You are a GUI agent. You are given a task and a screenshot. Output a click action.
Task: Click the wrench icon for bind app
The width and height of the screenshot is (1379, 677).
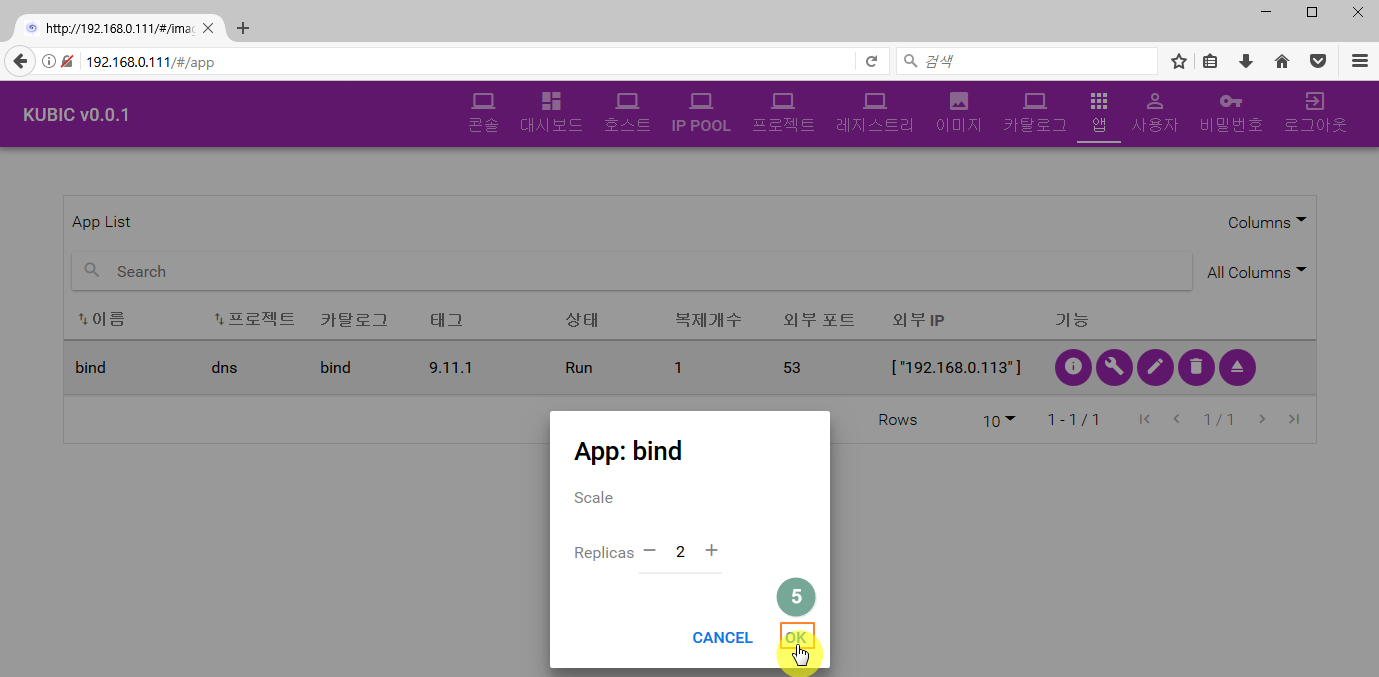[1114, 367]
